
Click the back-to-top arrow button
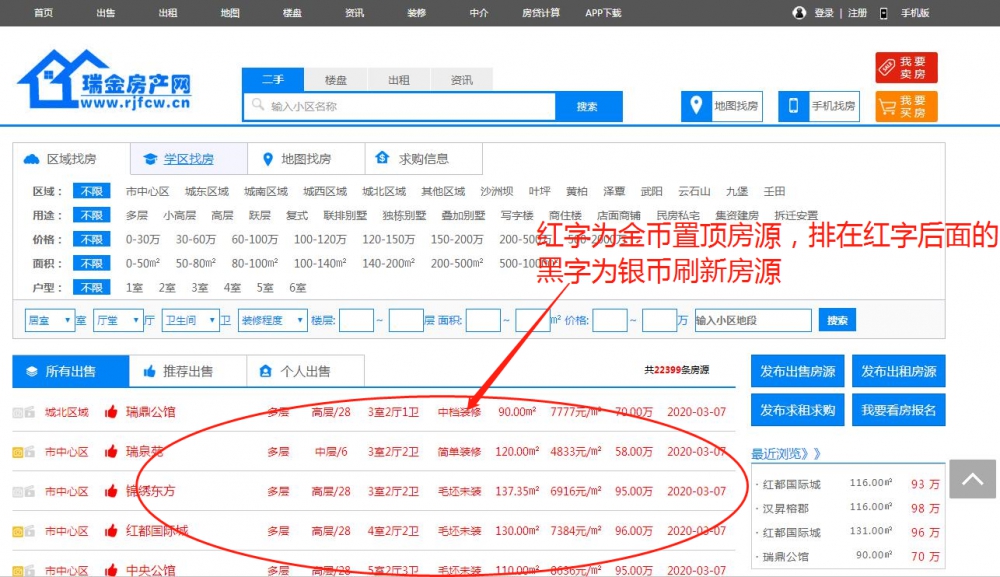click(x=972, y=480)
